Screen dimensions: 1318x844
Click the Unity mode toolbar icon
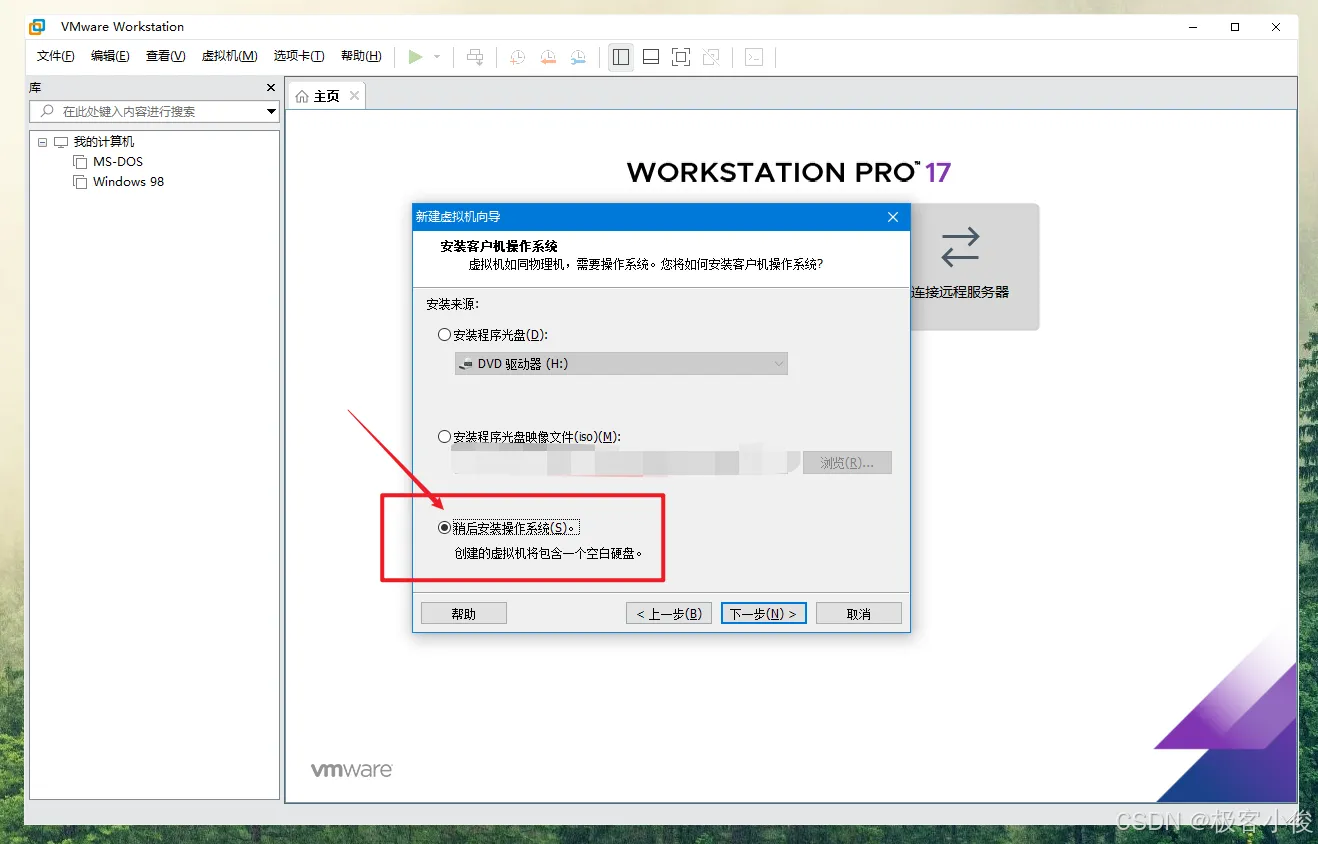[x=711, y=57]
